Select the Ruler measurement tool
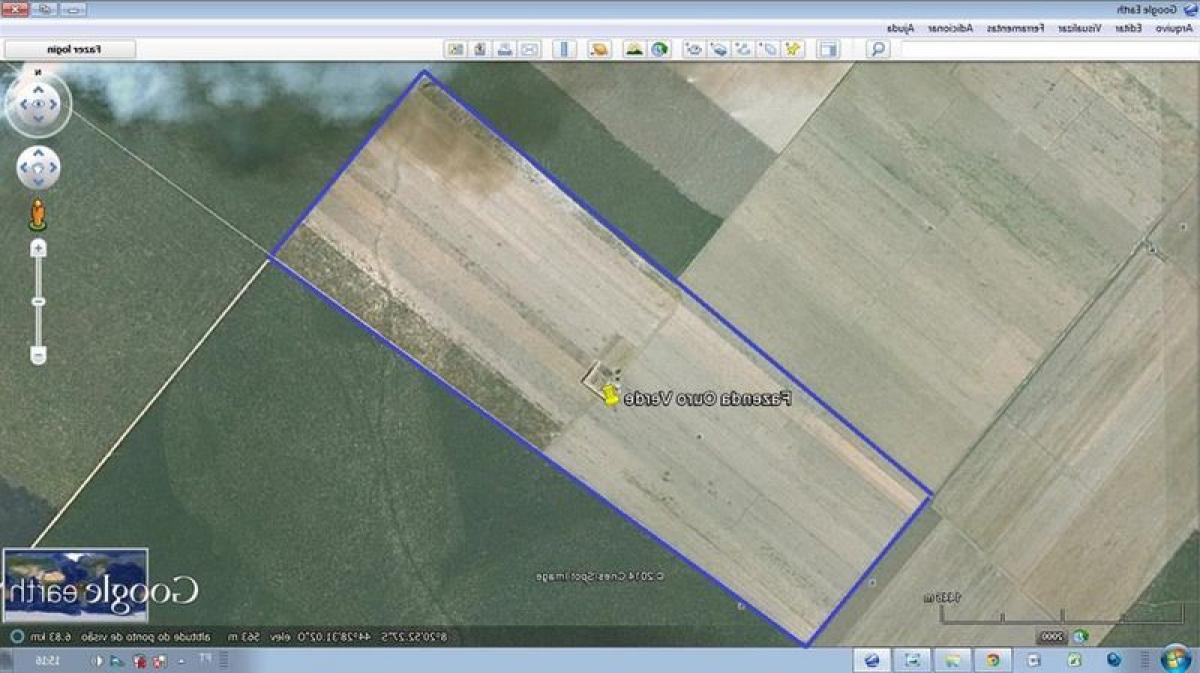Image resolution: width=1200 pixels, height=673 pixels. pos(563,47)
